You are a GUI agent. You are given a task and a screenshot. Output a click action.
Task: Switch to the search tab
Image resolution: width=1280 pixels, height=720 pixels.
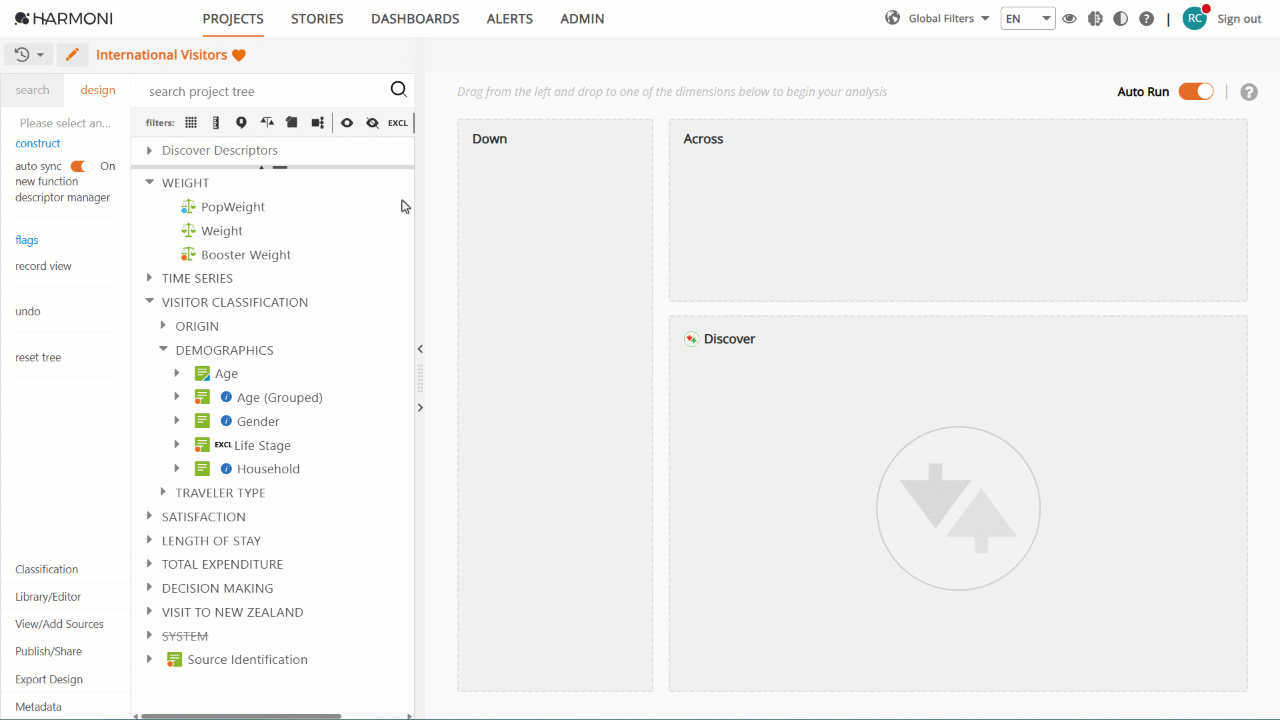point(32,90)
